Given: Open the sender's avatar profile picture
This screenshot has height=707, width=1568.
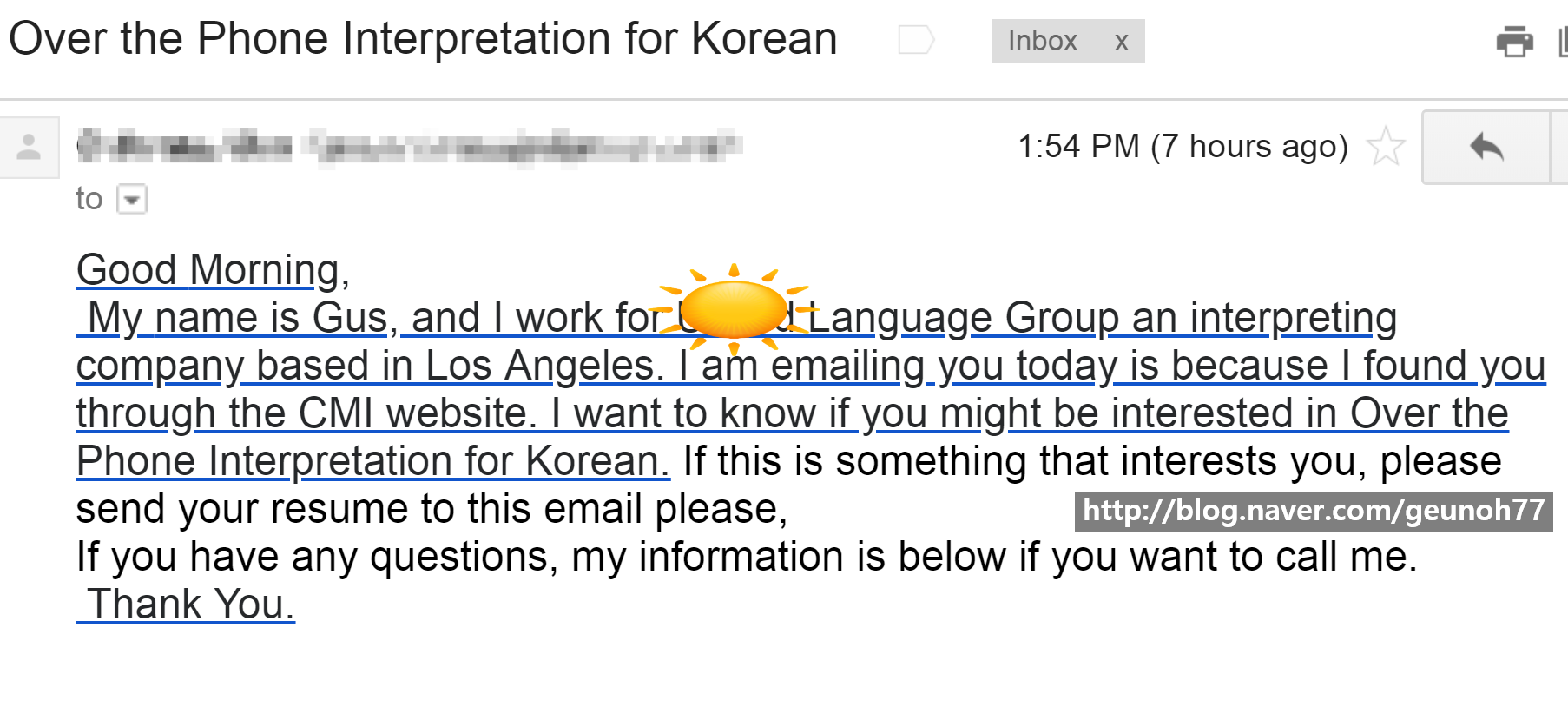Looking at the screenshot, I should 29,147.
